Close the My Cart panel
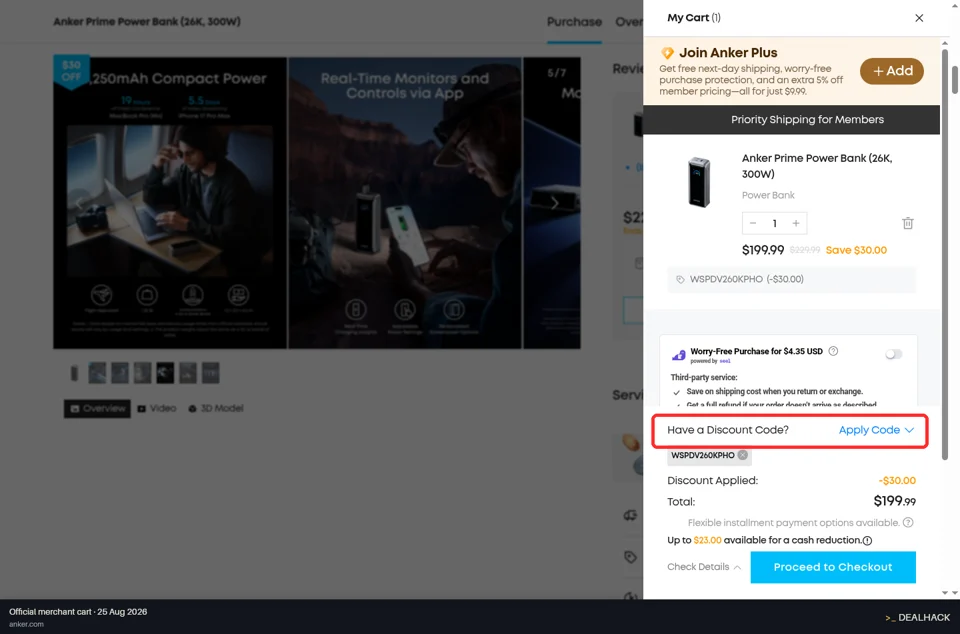This screenshot has height=634, width=960. point(919,18)
